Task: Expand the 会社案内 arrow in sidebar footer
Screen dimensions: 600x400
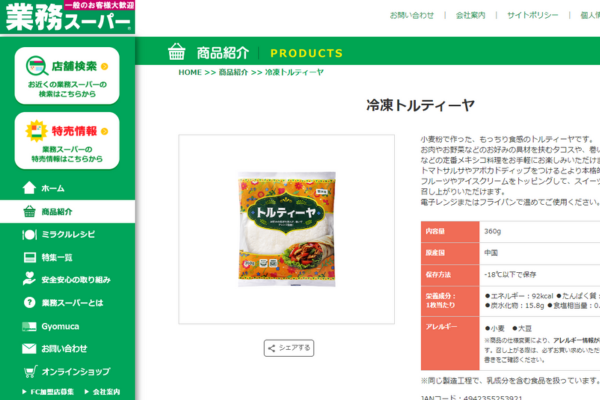Action: click(x=86, y=392)
